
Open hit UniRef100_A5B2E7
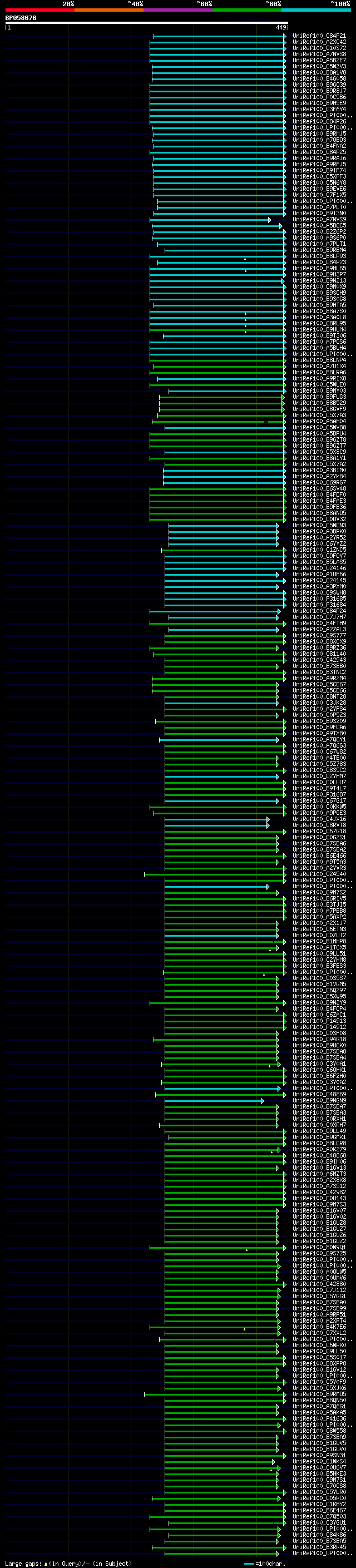[x=319, y=60]
